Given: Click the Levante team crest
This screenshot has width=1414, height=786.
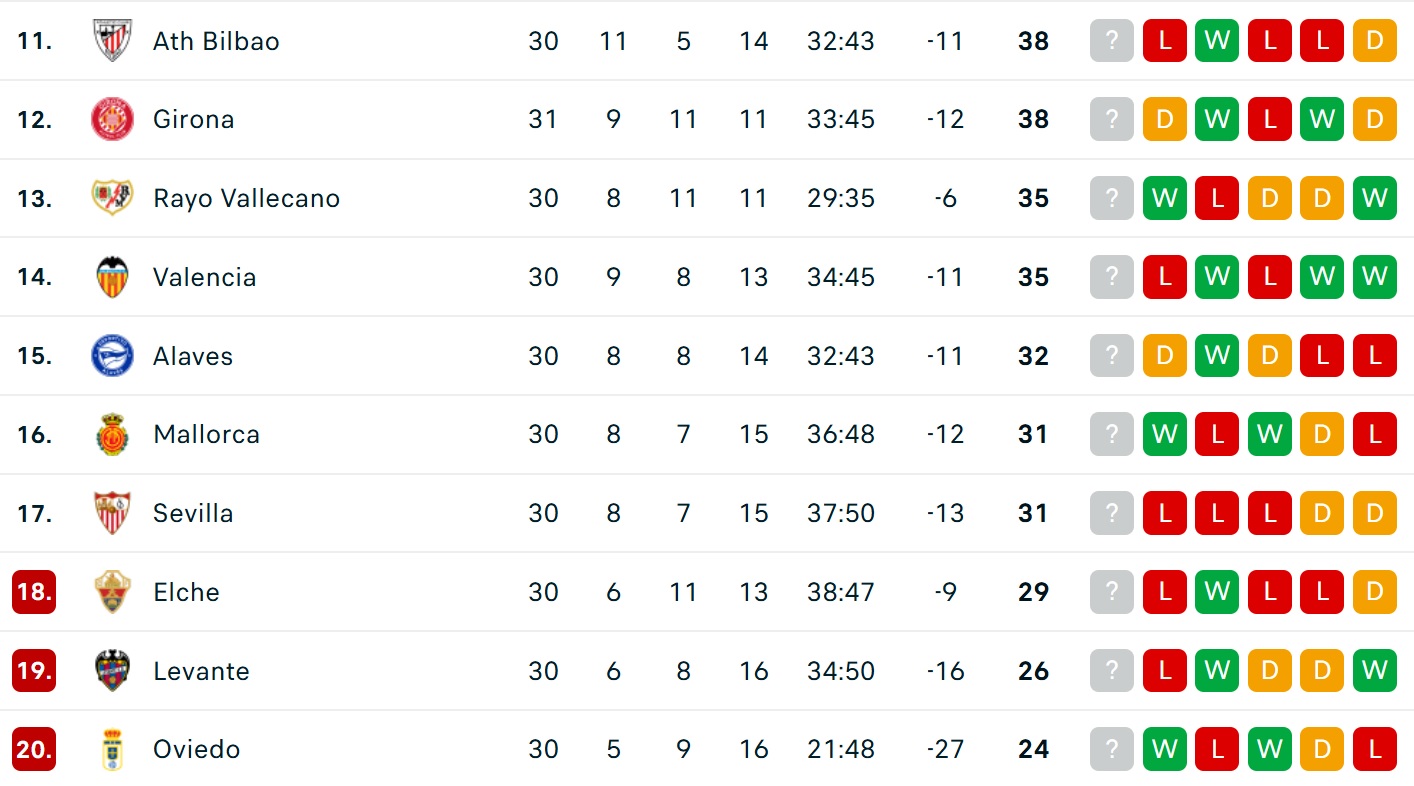Looking at the screenshot, I should 112,670.
